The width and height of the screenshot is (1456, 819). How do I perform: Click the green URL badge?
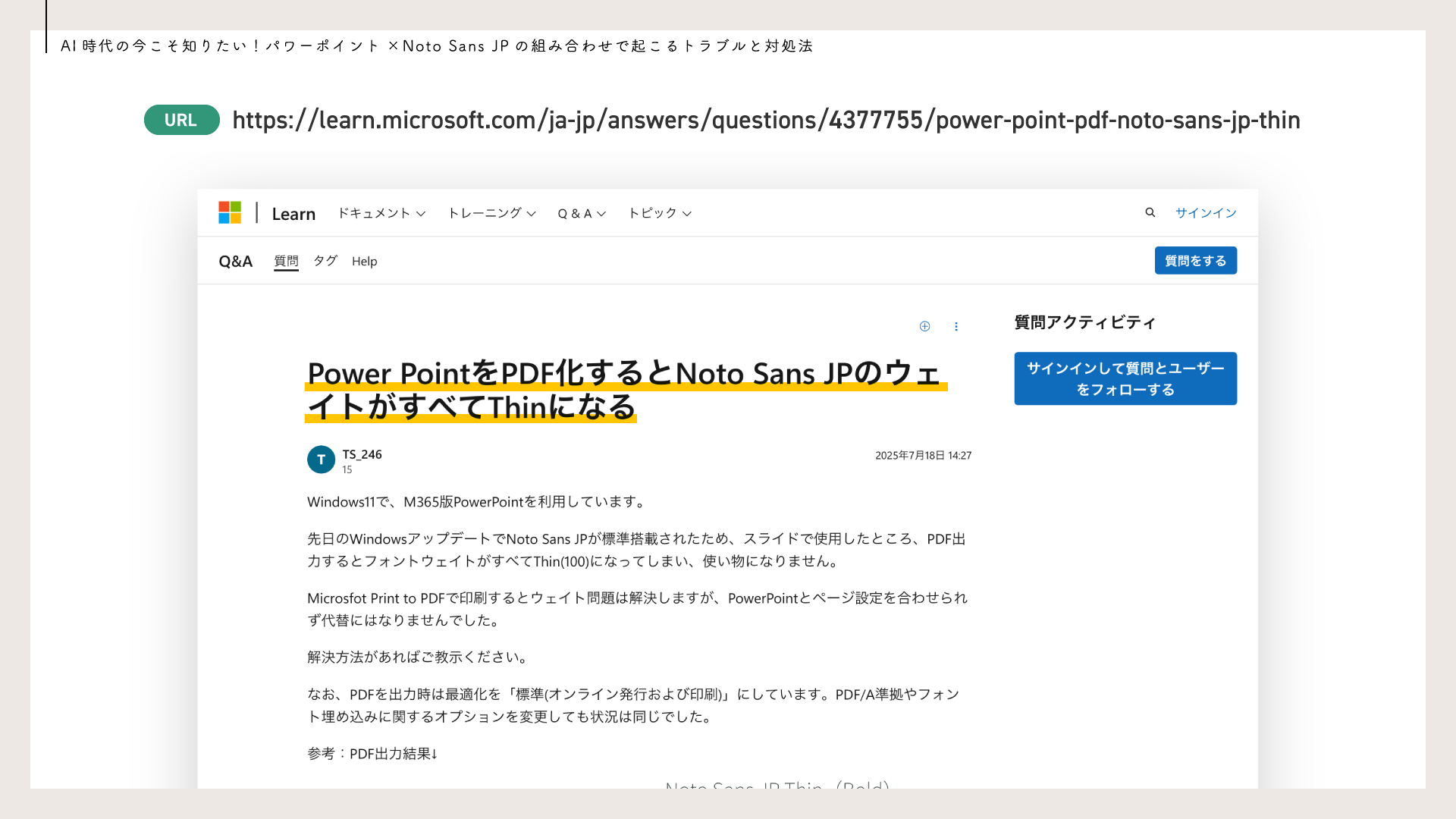click(x=181, y=120)
